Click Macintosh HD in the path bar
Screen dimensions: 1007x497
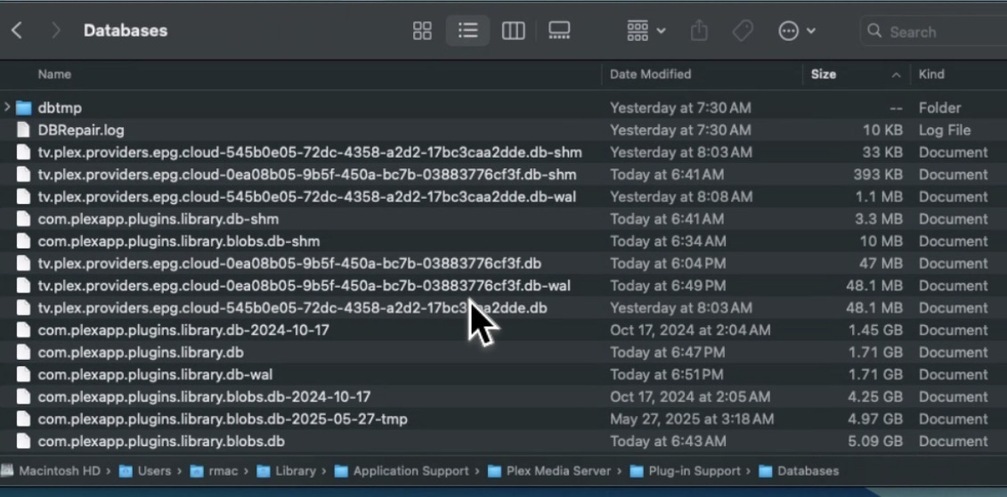click(x=51, y=471)
